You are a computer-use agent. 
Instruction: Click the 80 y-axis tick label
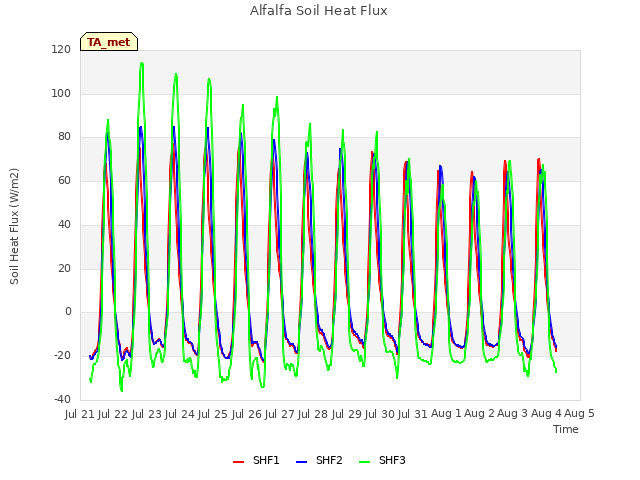pos(64,137)
